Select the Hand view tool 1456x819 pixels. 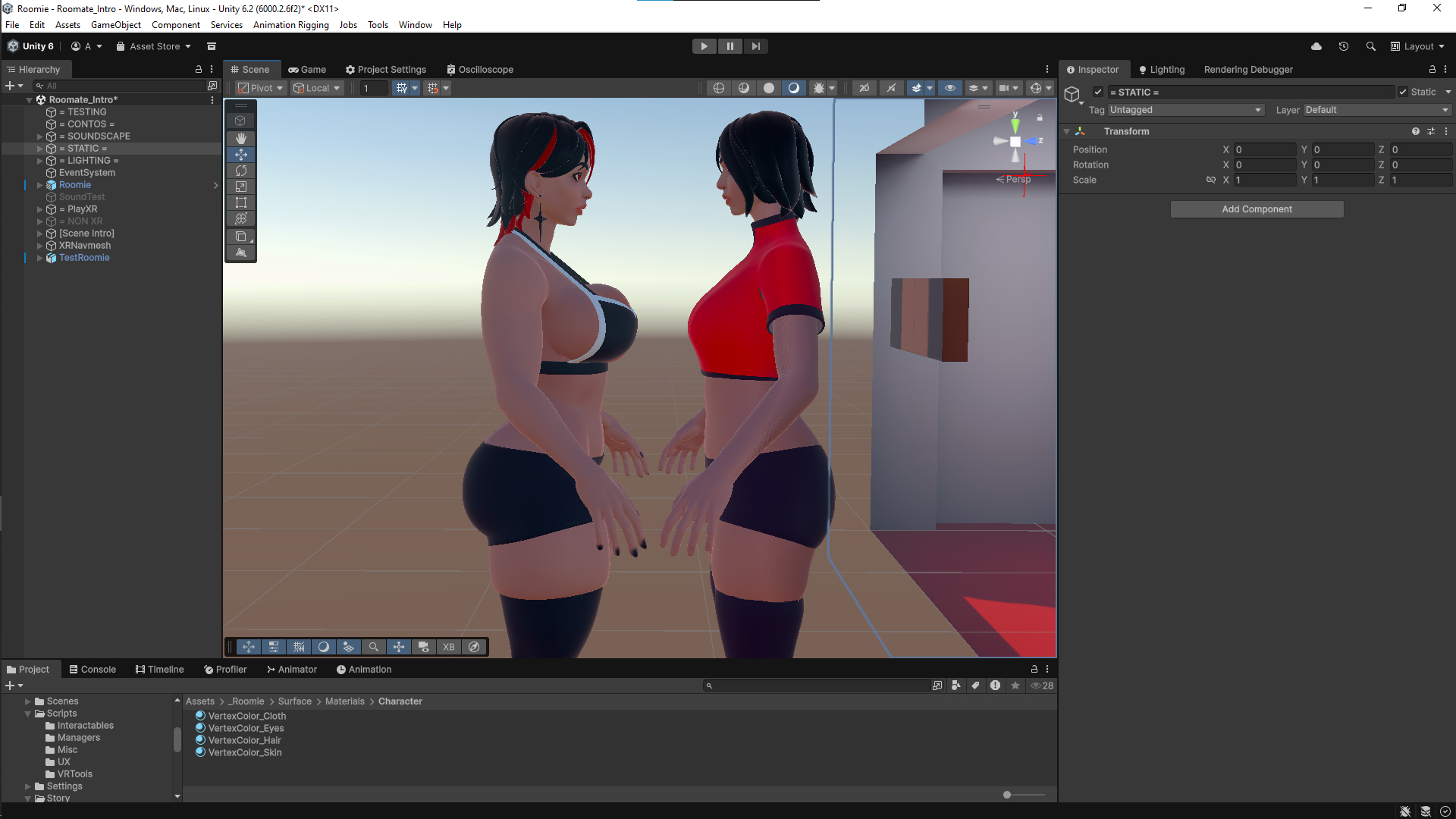240,138
